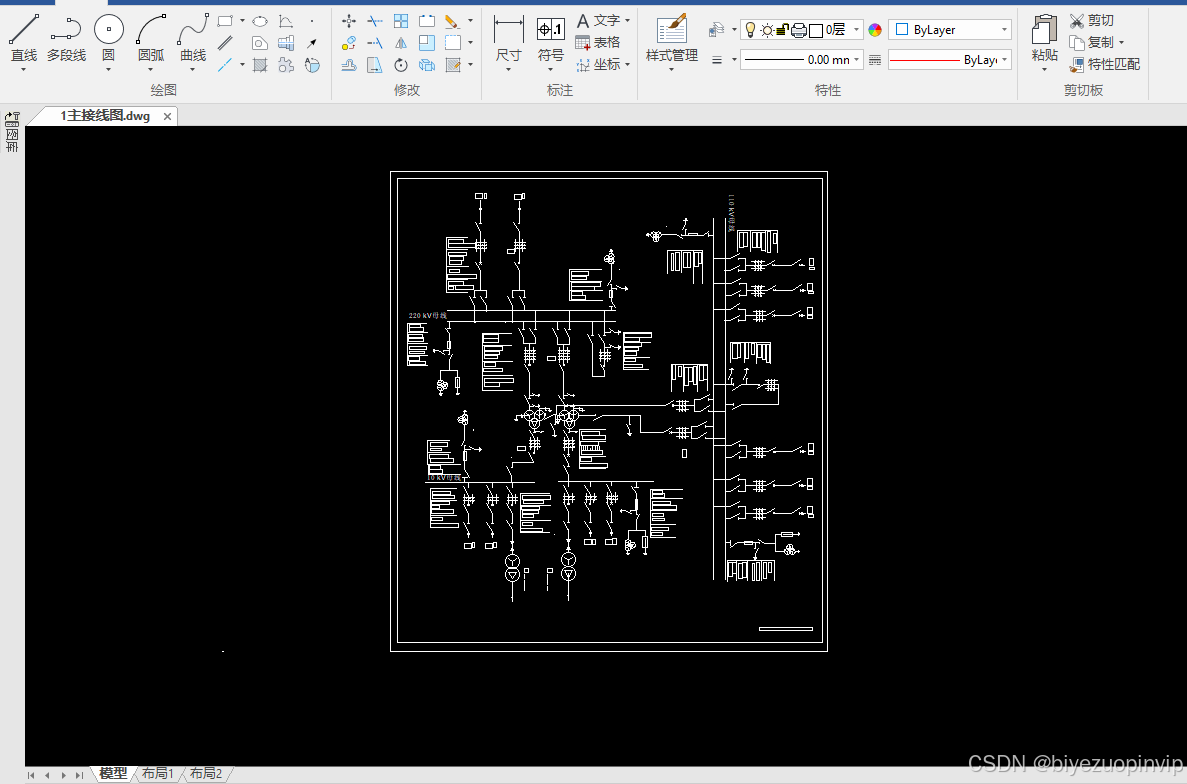Switch to the 模型 model tab
The height and width of the screenshot is (784, 1187).
click(x=113, y=773)
